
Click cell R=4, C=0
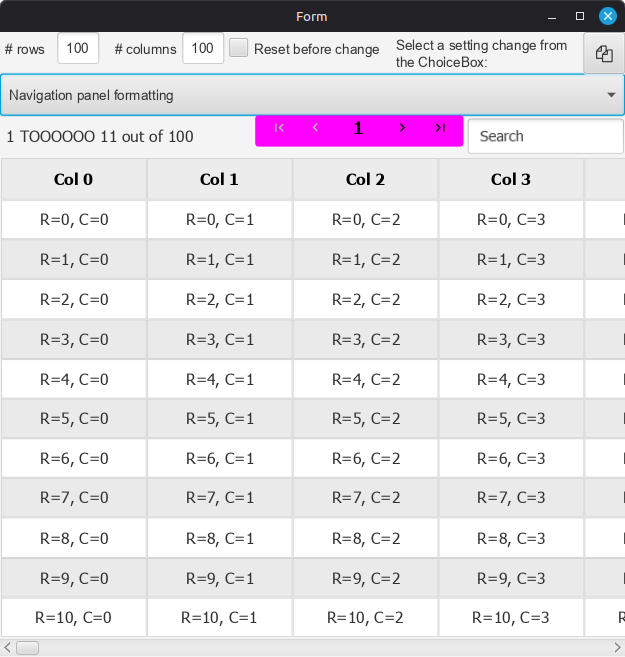click(x=74, y=380)
